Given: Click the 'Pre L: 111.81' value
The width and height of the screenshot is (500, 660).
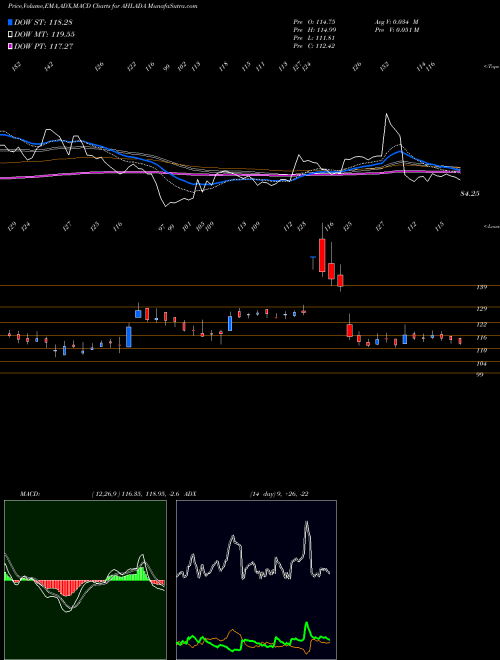Looking at the screenshot, I should click(x=314, y=38).
